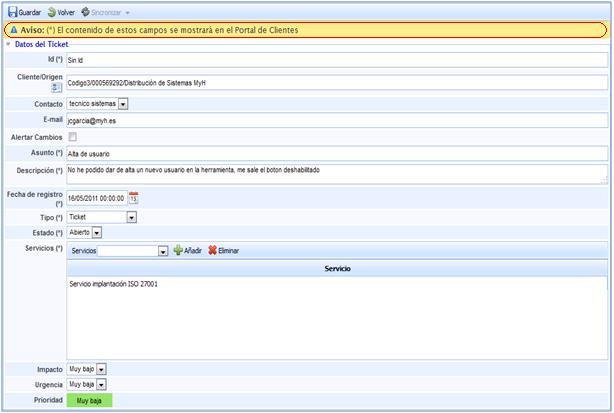This screenshot has height=413, width=614.
Task: Collapse the Datos del Ticket section
Action: [9, 46]
